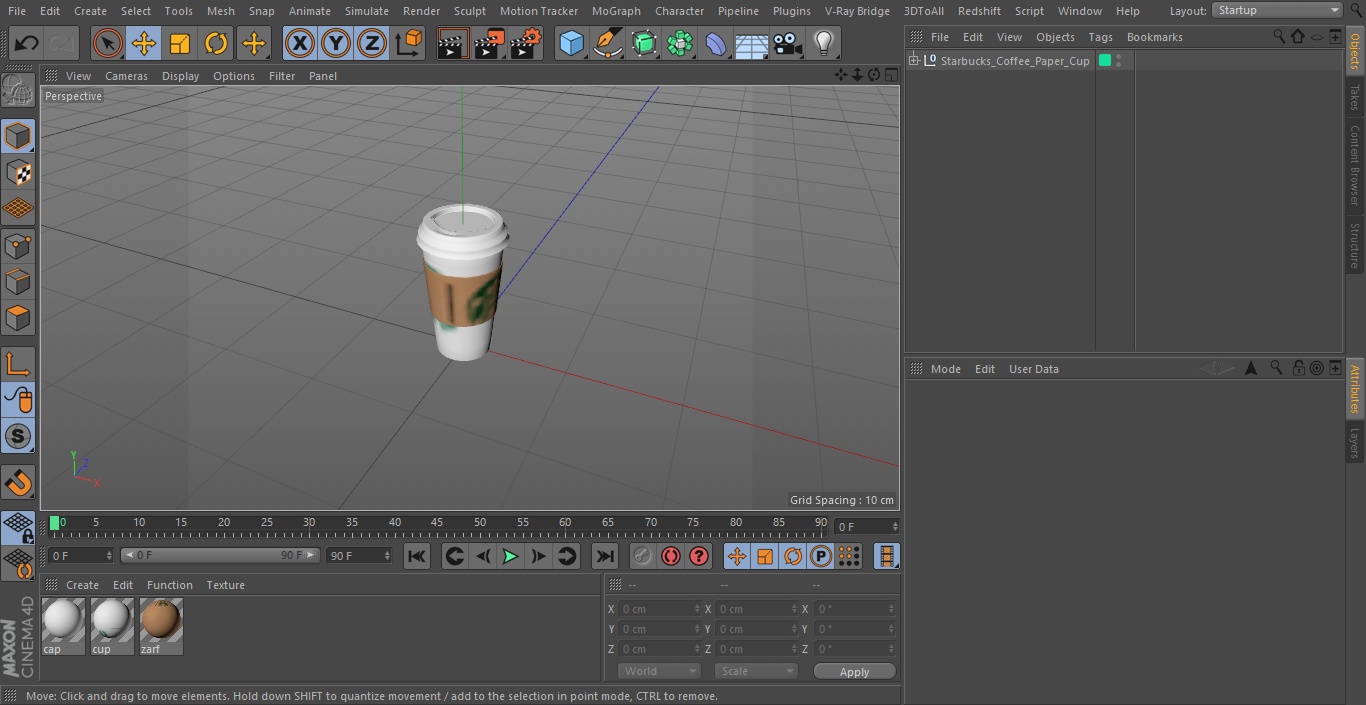Switch to Points mode
This screenshot has width=1366, height=705.
18,245
